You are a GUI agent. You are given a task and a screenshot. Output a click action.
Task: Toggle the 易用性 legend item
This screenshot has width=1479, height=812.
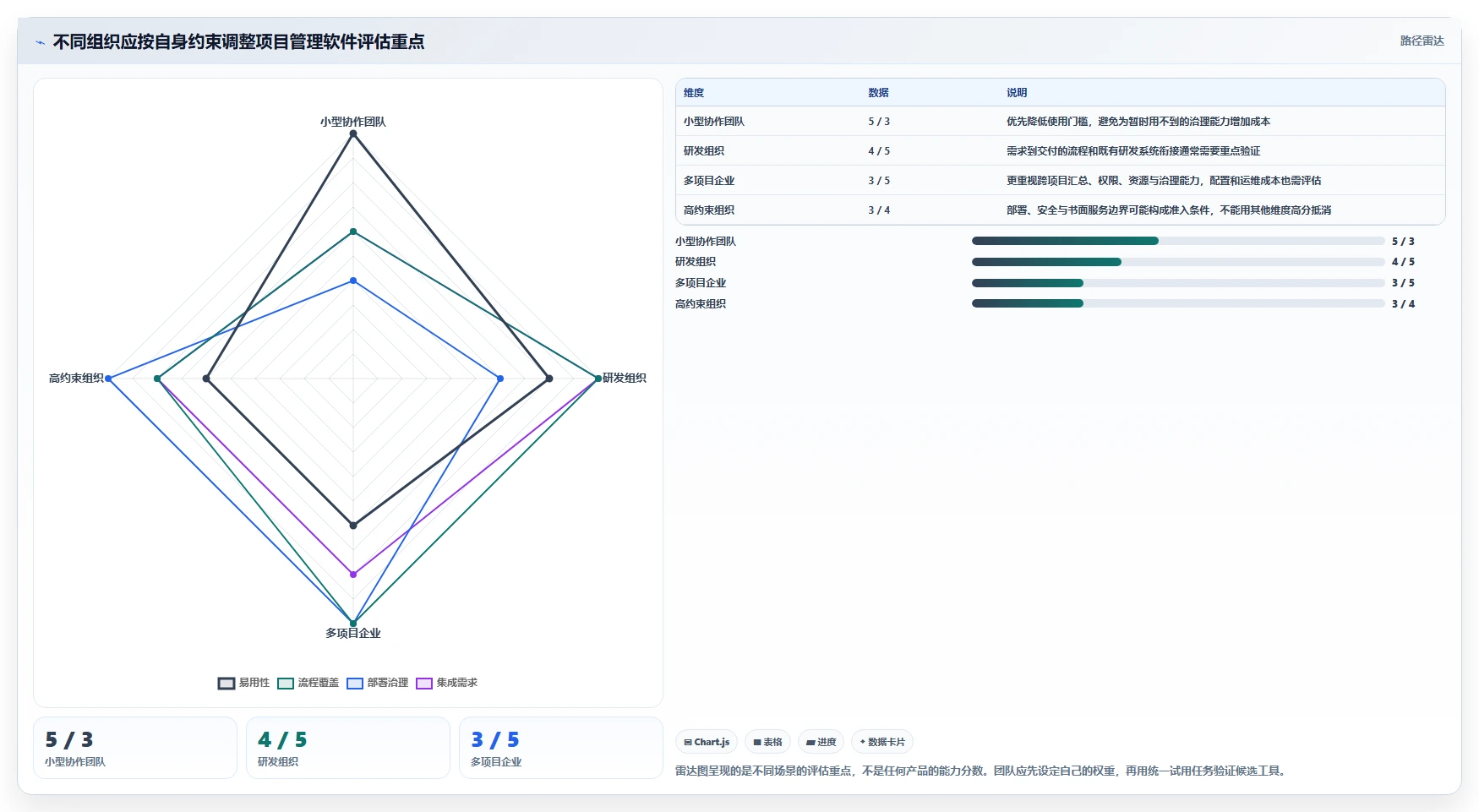tap(244, 683)
